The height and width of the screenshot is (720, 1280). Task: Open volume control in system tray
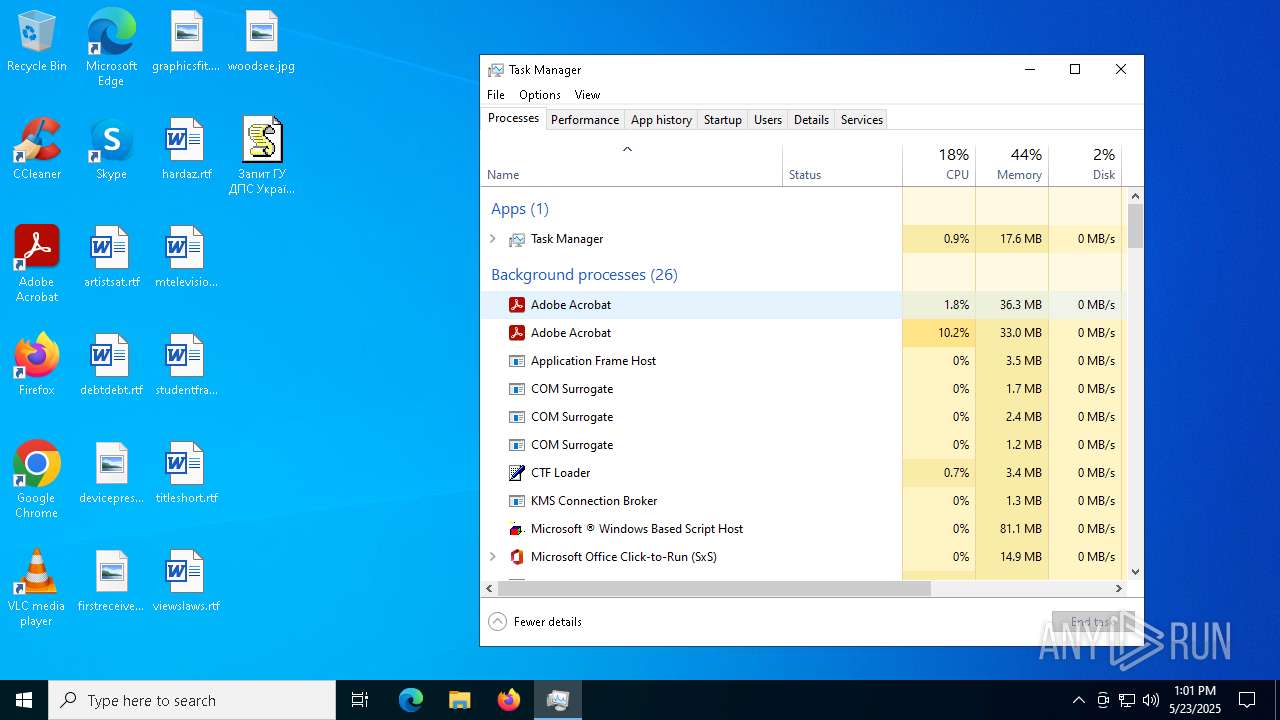1151,700
